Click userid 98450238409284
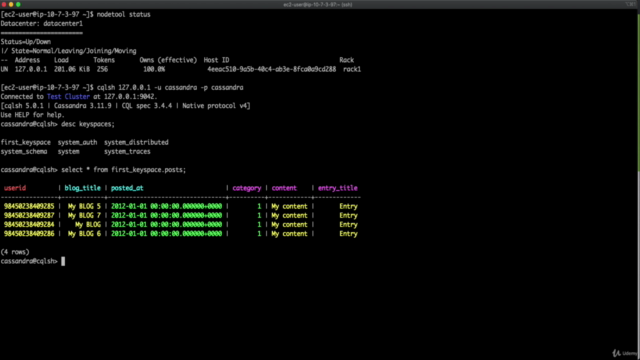 click(29, 224)
